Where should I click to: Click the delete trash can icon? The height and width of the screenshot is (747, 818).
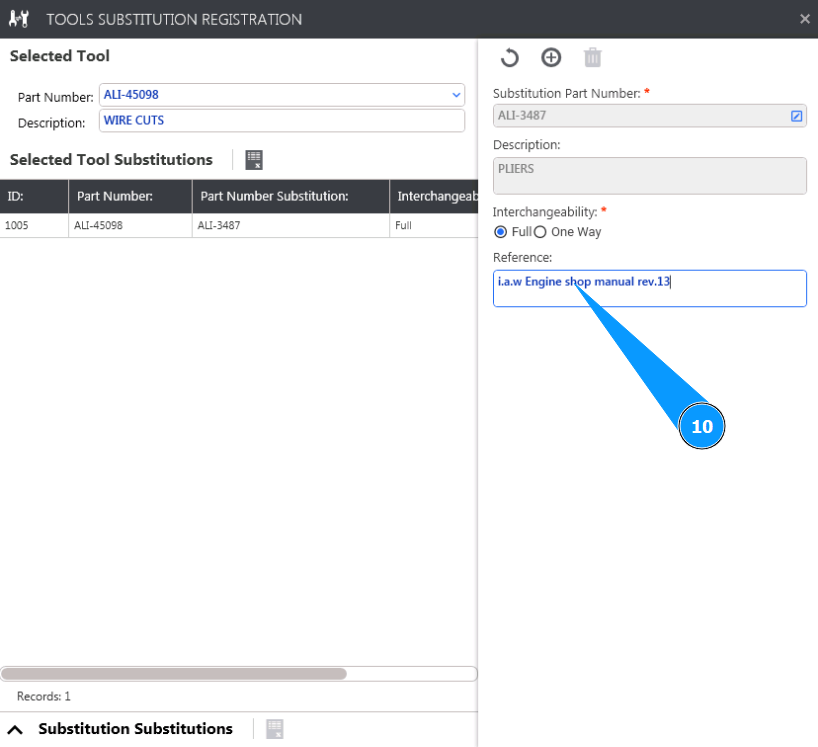(x=593, y=58)
